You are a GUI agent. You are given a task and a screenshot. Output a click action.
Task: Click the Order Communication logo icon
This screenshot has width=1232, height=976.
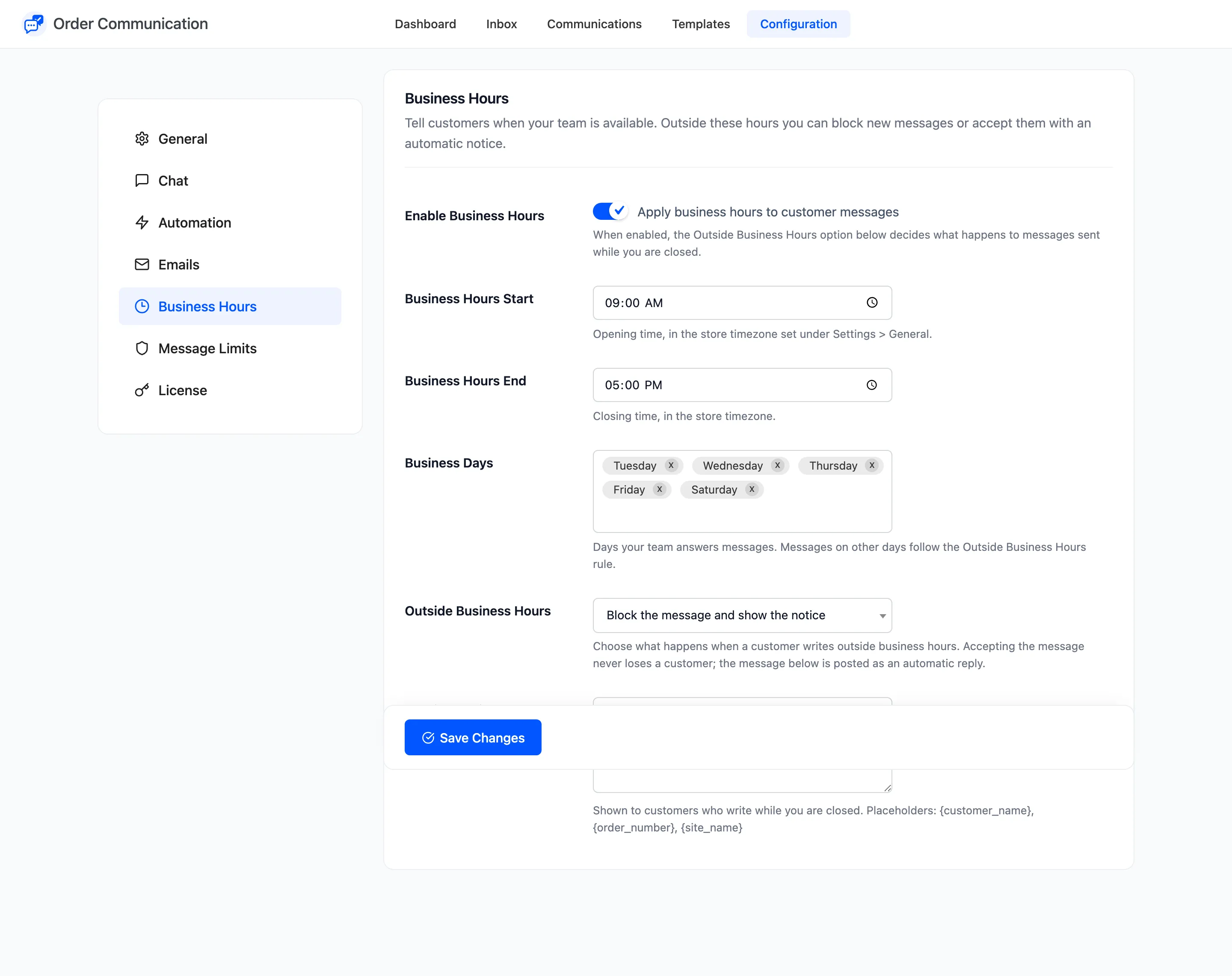34,24
